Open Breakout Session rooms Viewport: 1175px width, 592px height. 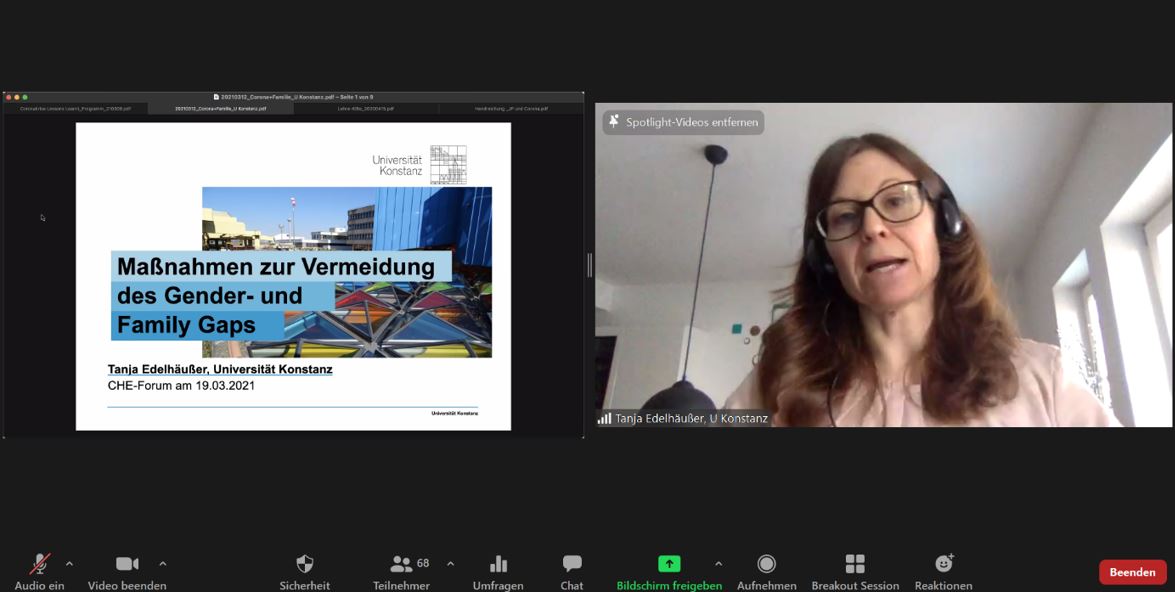[855, 564]
